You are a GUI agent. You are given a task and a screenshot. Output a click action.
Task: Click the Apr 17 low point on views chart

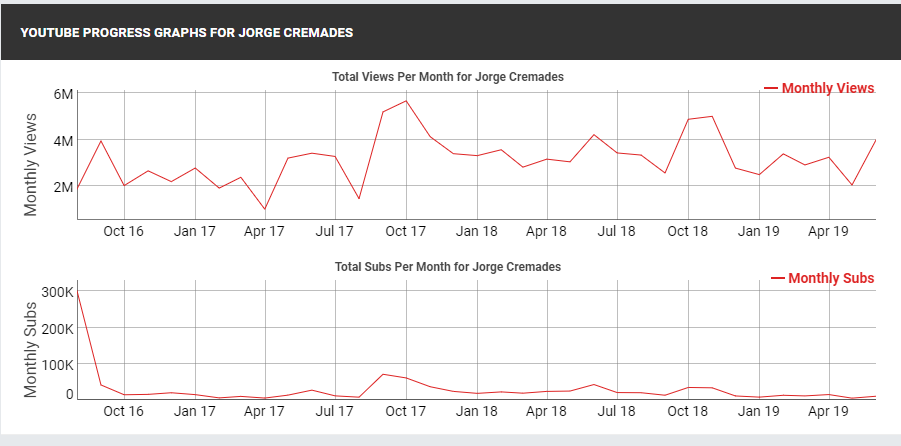265,209
